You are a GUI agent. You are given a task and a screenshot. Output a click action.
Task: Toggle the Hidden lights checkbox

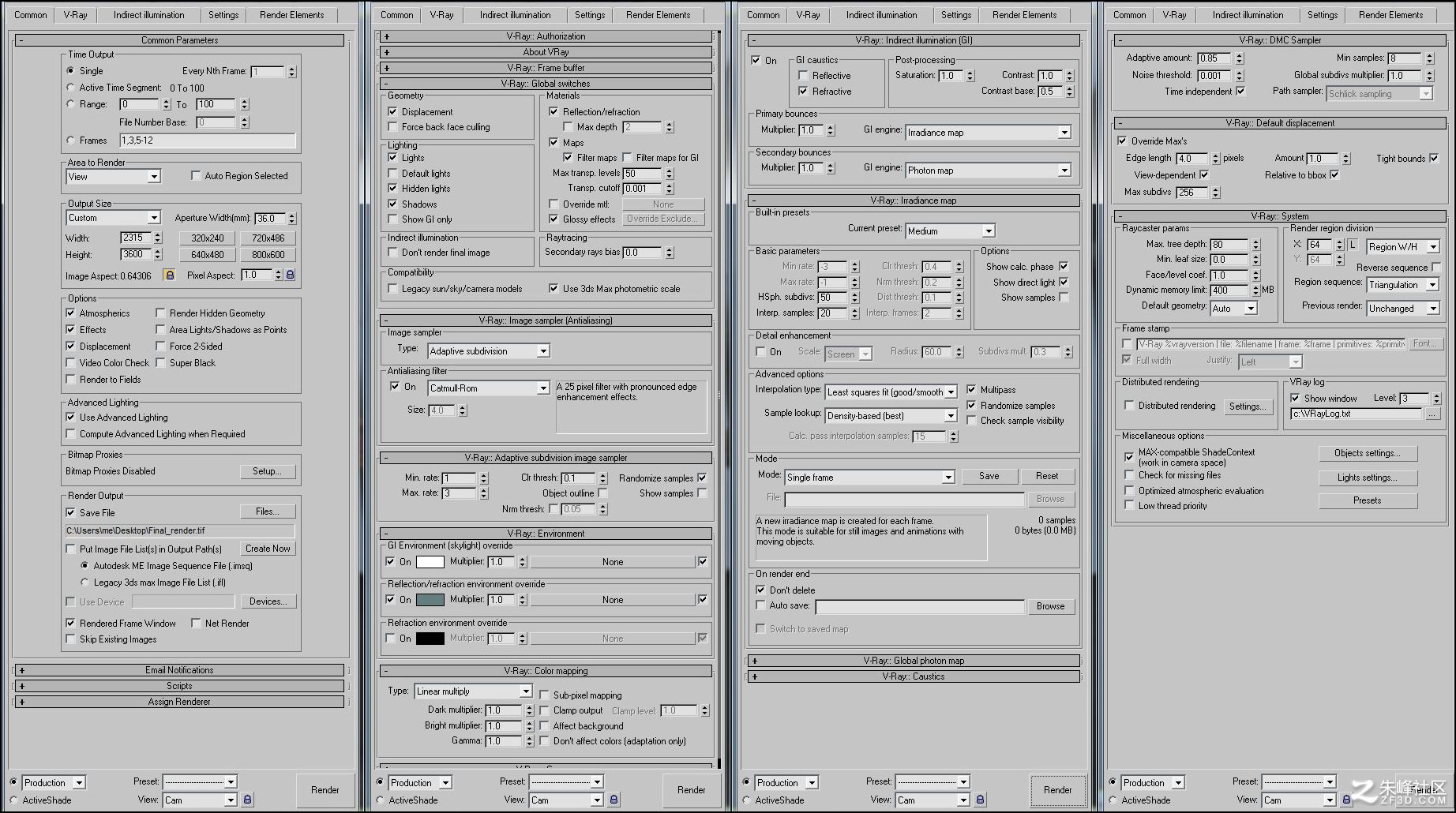click(392, 189)
